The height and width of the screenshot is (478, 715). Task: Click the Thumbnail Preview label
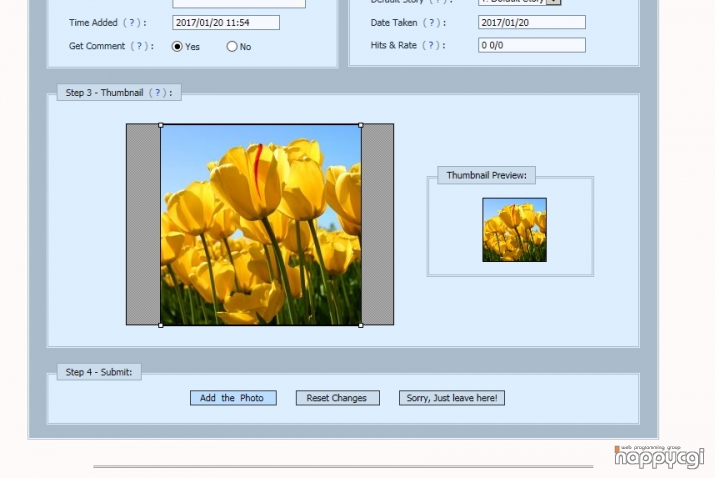click(x=487, y=175)
